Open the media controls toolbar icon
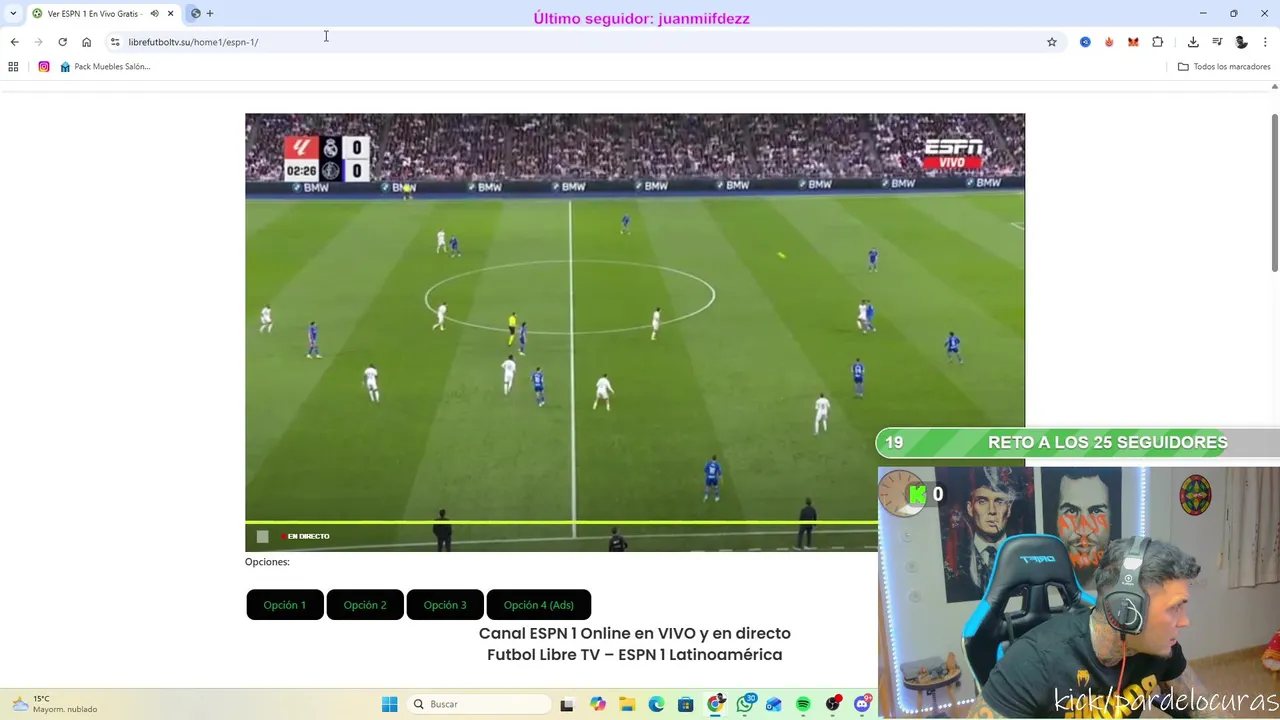 pyautogui.click(x=1217, y=42)
